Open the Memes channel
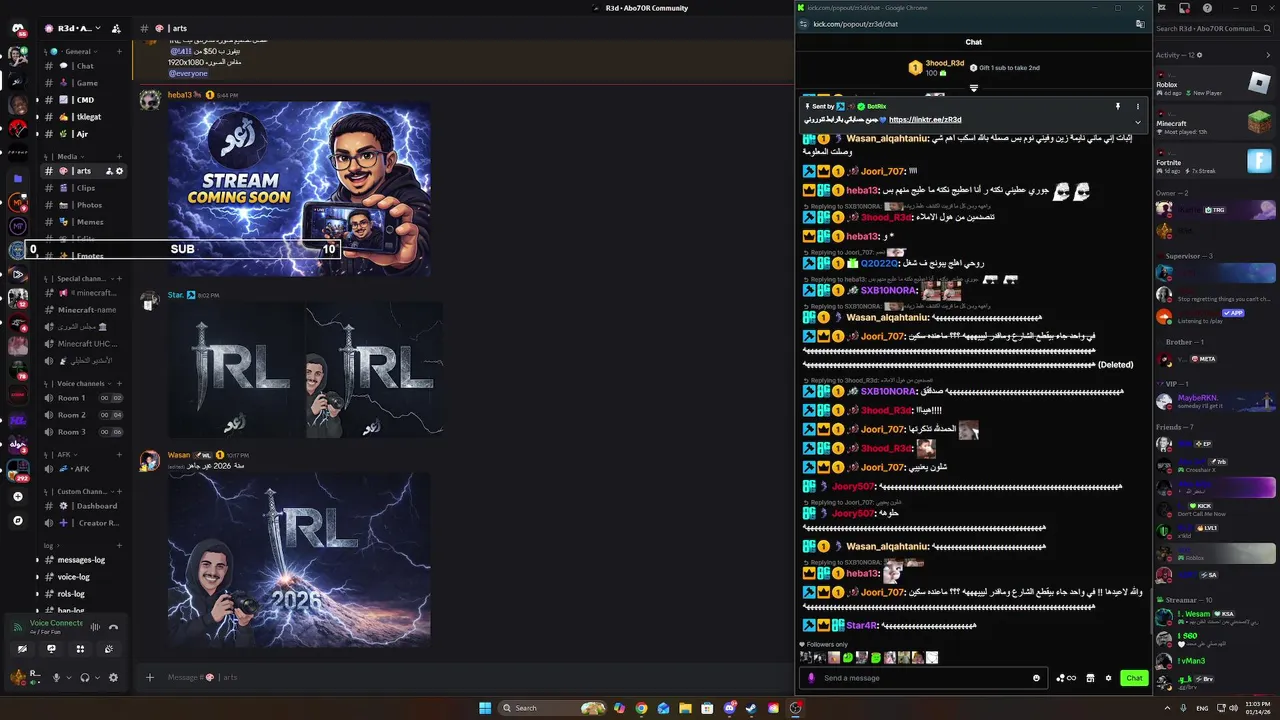This screenshot has height=720, width=1280. [x=84, y=222]
